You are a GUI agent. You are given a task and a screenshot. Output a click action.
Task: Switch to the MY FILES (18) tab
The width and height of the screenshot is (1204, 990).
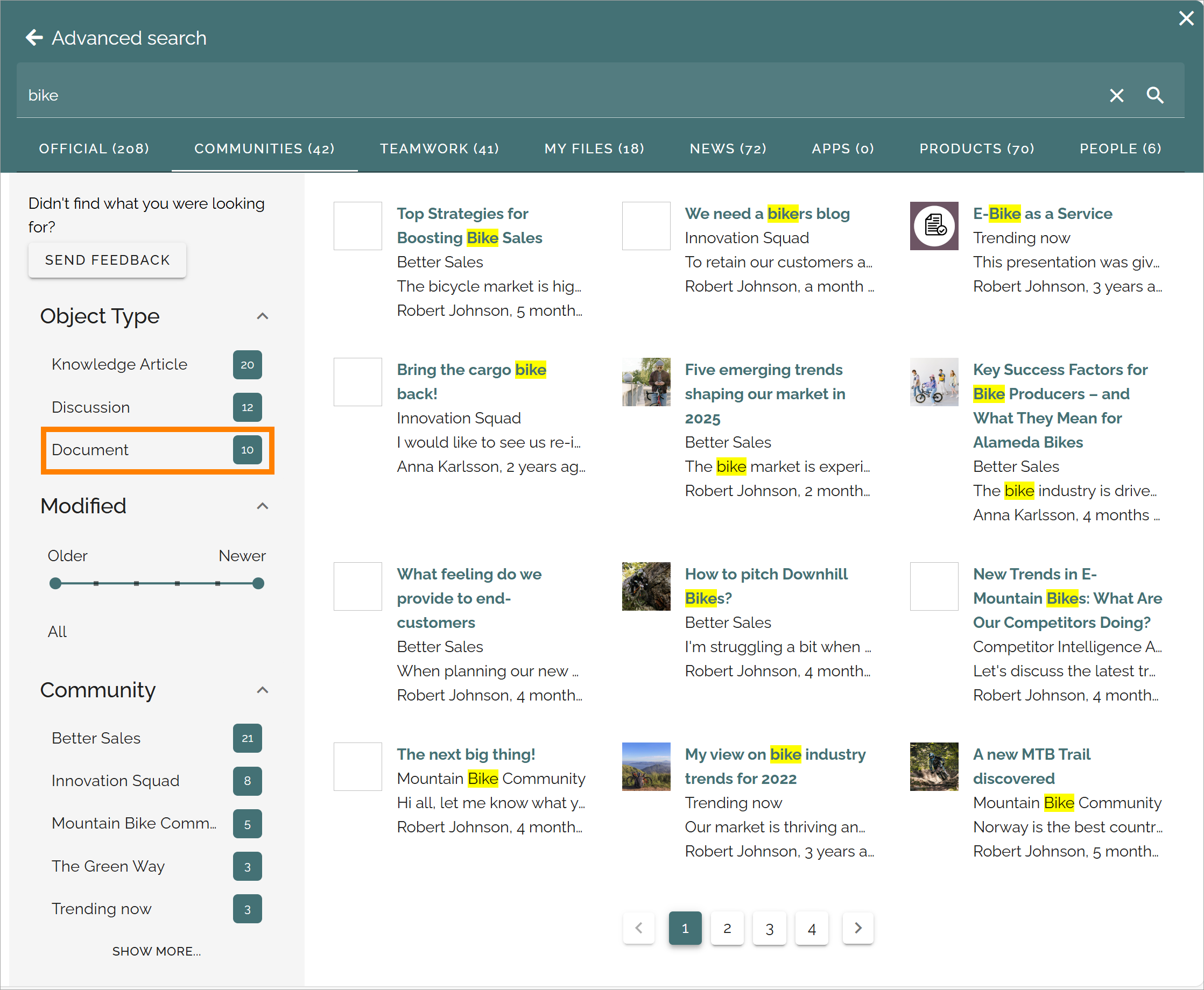pos(594,148)
